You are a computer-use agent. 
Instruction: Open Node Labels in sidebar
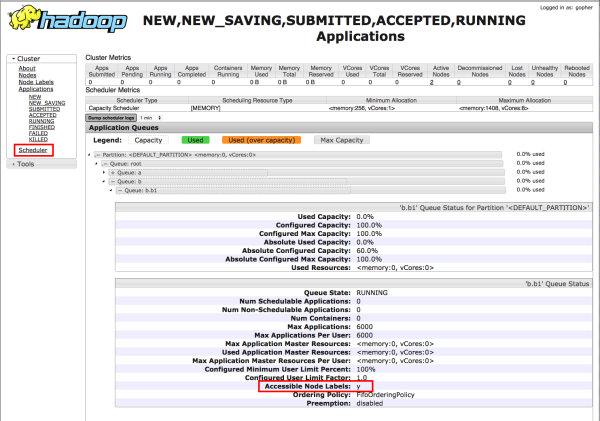[x=35, y=82]
